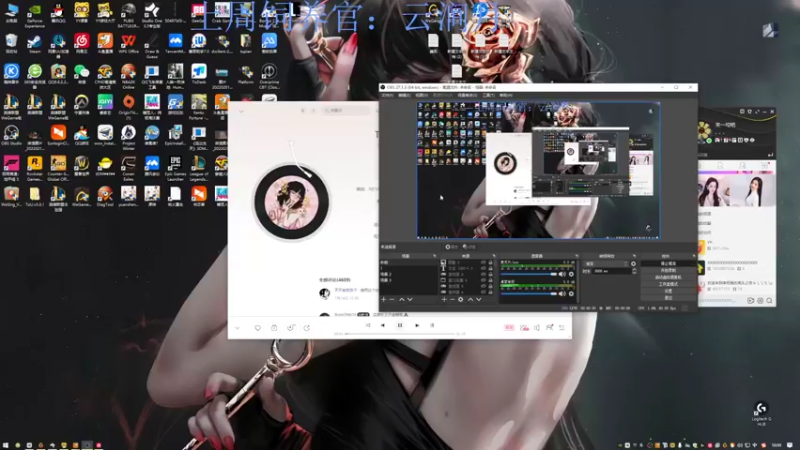Click the stop streaming button in OBS controls
800x450 pixels.
tap(668, 264)
